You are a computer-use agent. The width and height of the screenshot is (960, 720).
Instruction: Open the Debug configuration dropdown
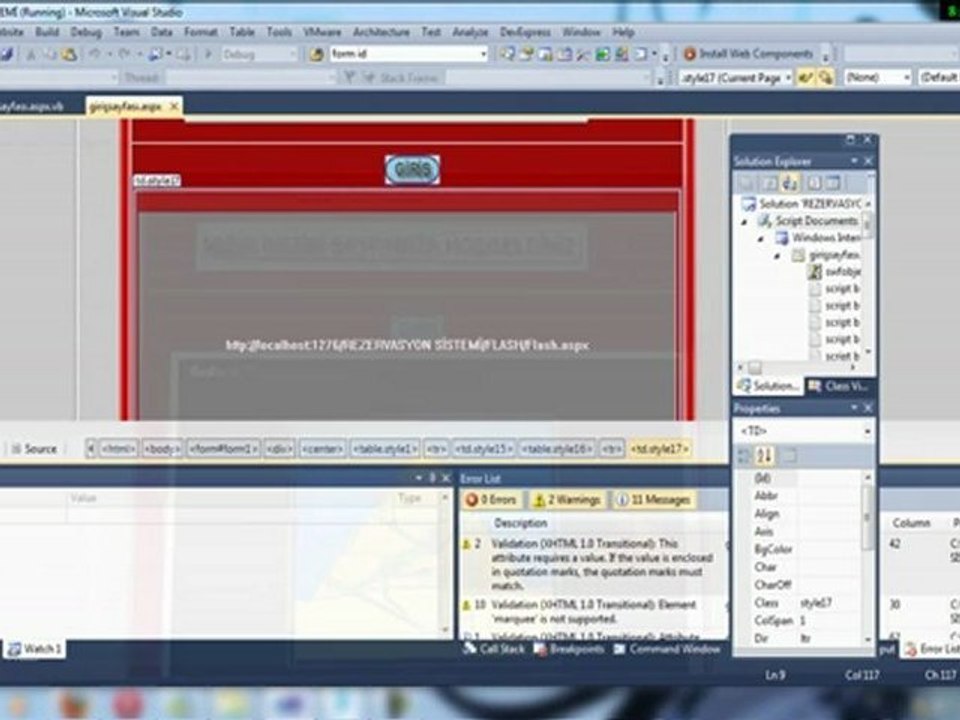coord(292,54)
